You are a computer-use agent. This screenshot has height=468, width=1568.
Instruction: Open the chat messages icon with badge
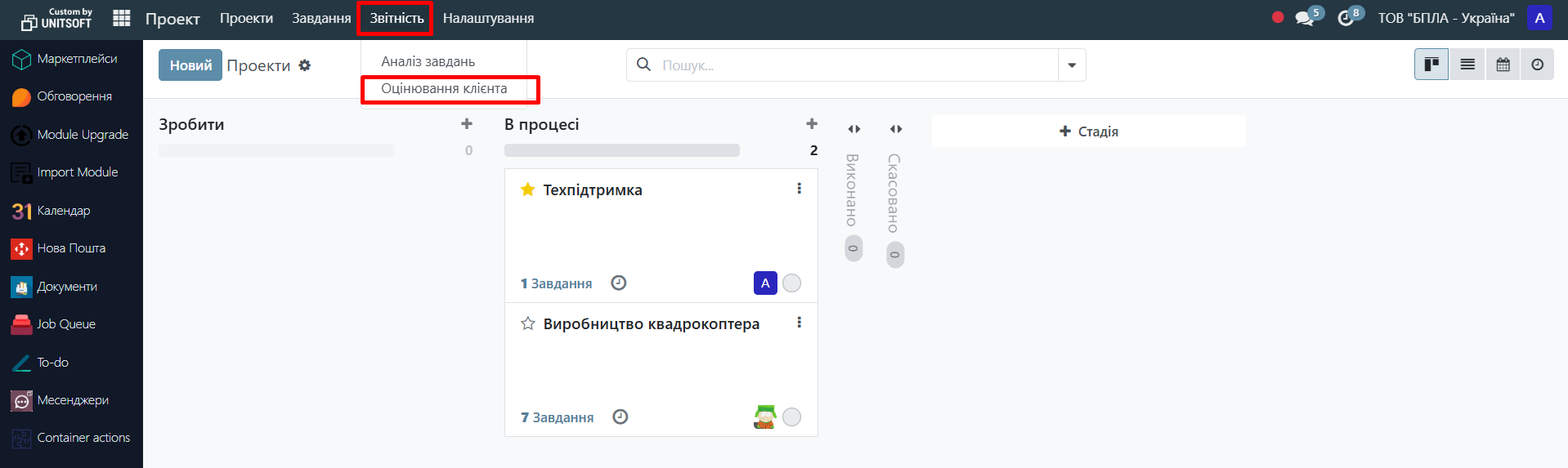point(1304,18)
